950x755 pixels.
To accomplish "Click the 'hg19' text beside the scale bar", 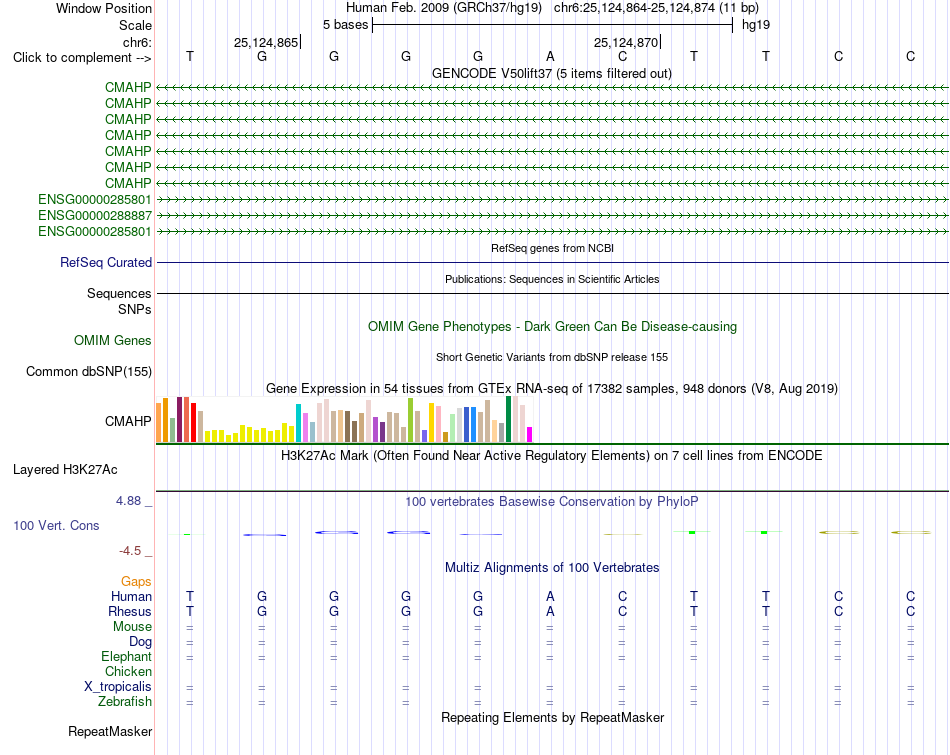I will point(756,25).
